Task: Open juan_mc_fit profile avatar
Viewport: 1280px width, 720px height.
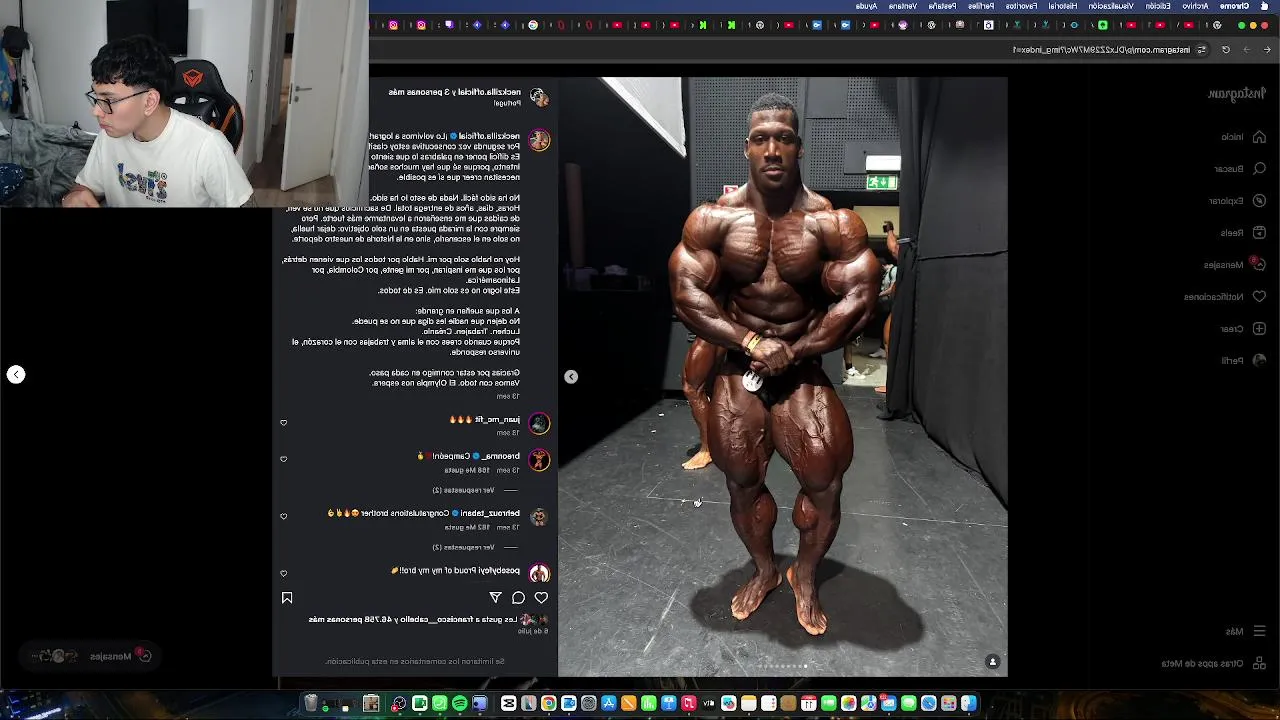Action: pos(539,424)
